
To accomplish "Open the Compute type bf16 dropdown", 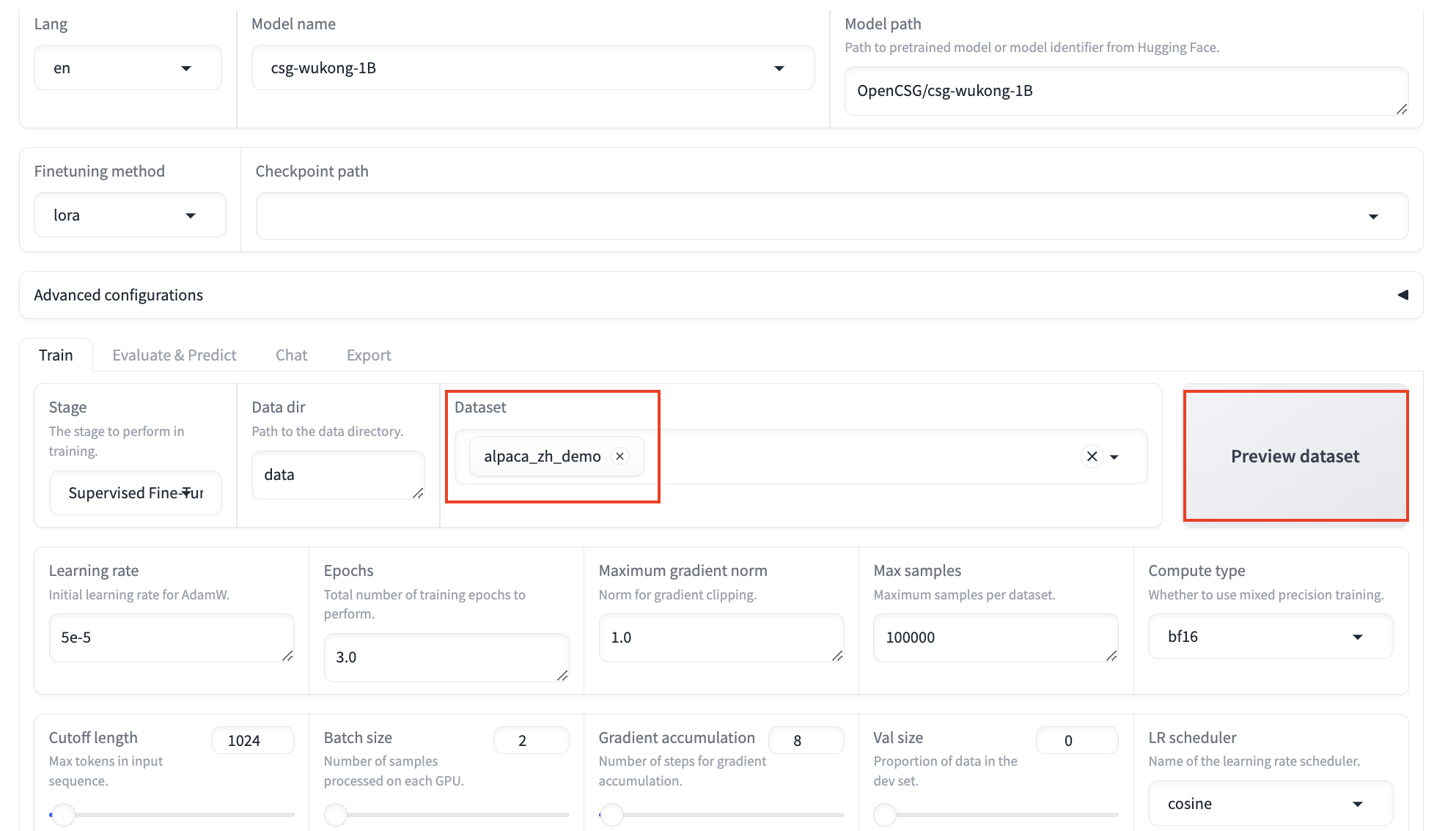I will pos(1270,637).
